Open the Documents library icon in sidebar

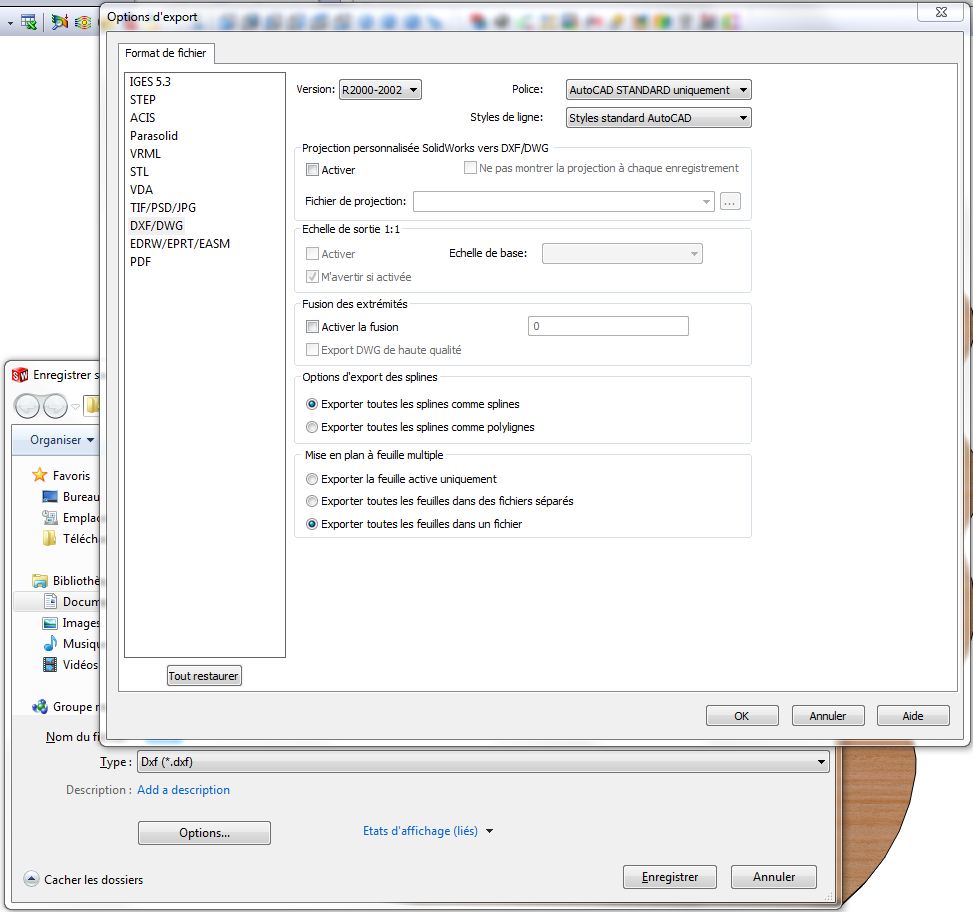tap(50, 601)
